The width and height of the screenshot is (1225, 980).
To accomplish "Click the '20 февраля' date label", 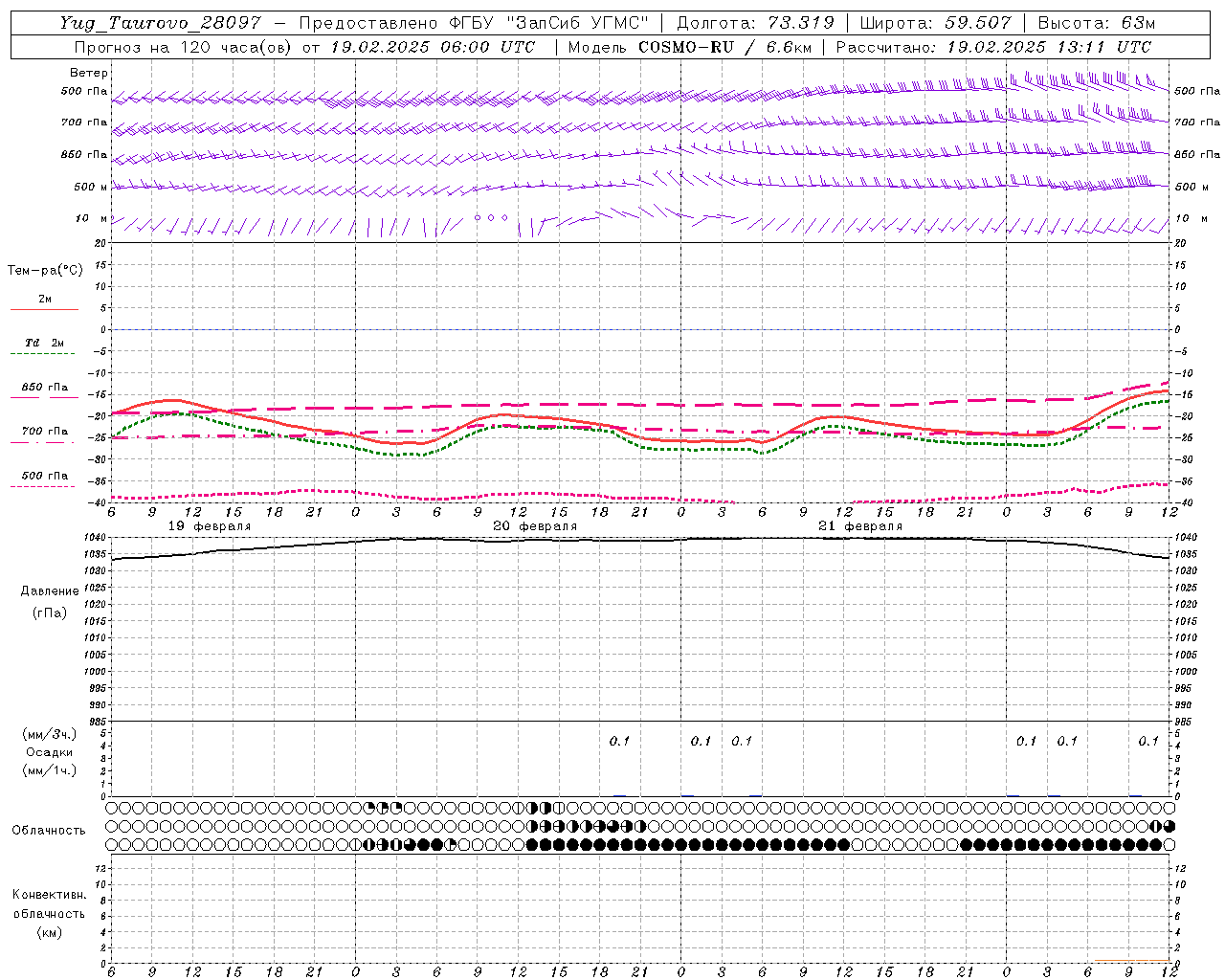I will (x=535, y=526).
